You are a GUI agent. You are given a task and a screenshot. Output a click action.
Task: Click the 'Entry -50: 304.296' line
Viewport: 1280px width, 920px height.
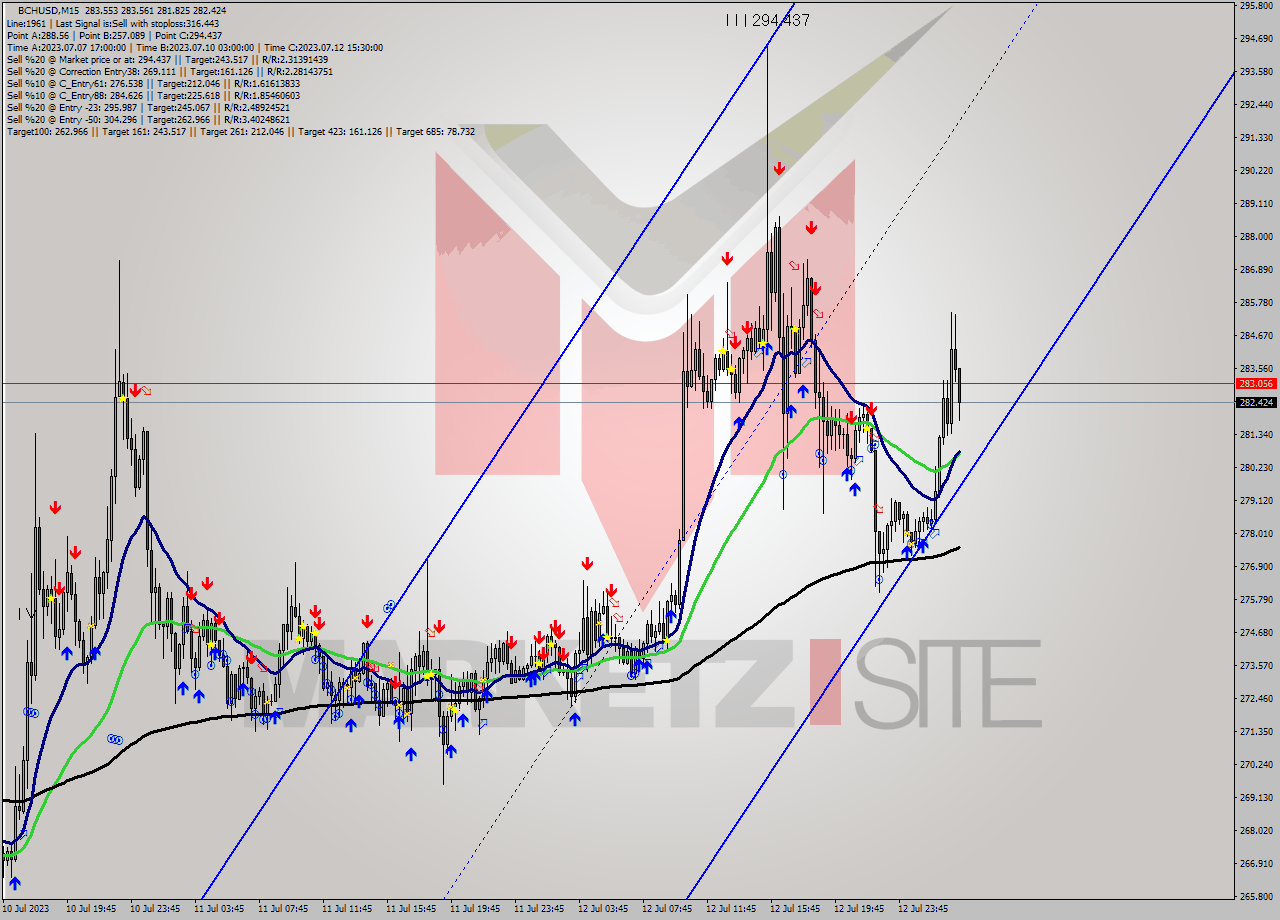pyautogui.click(x=150, y=119)
